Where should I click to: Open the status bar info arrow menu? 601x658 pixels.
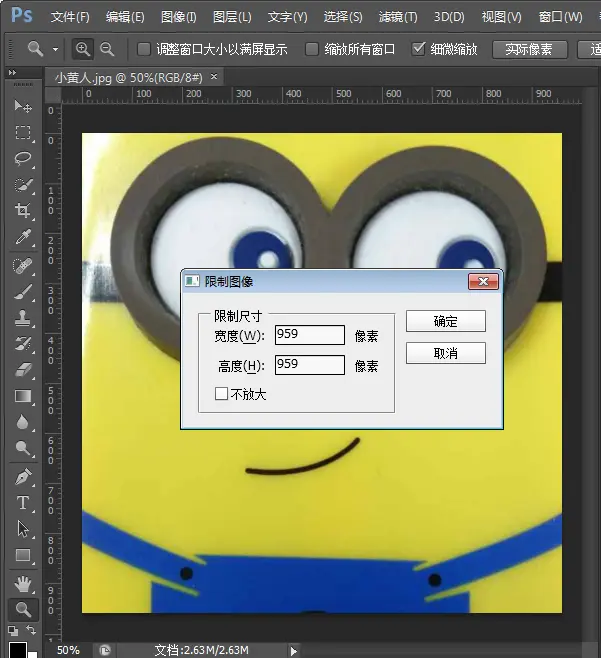tap(293, 651)
